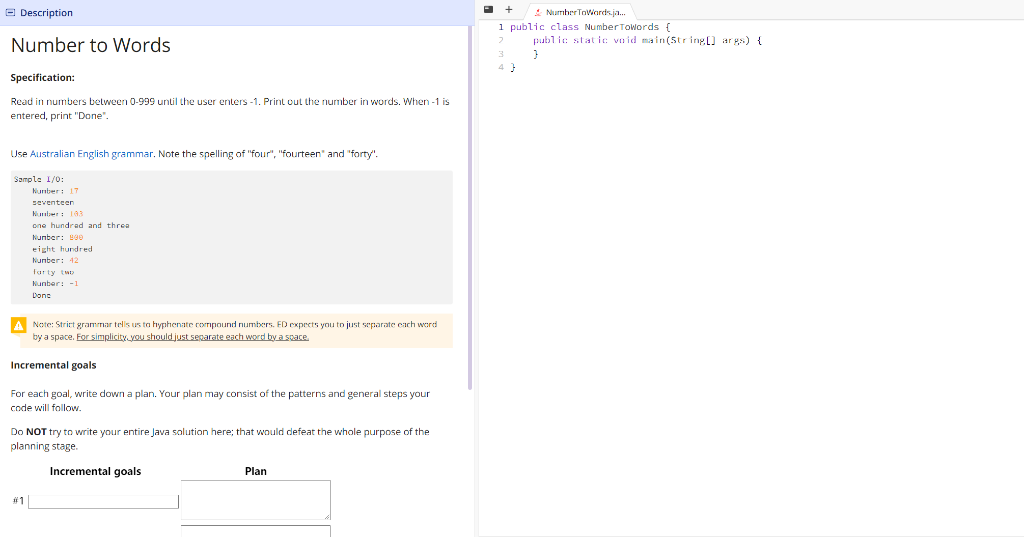Click the 'Specification:' label

[42, 77]
